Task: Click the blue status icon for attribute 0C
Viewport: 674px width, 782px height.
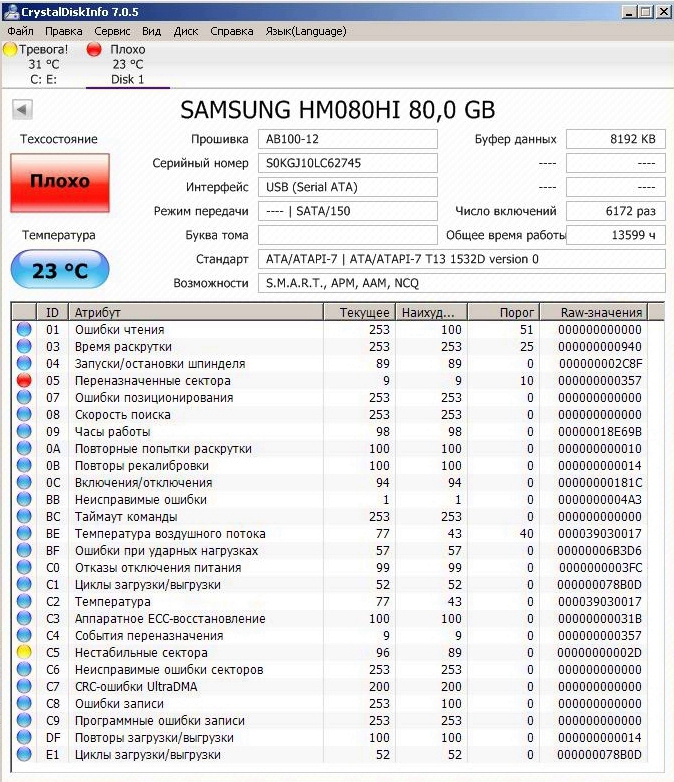Action: [x=24, y=482]
